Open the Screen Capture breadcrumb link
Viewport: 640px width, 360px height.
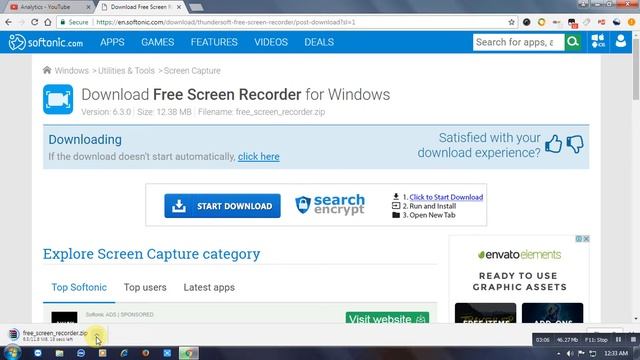tap(192, 71)
